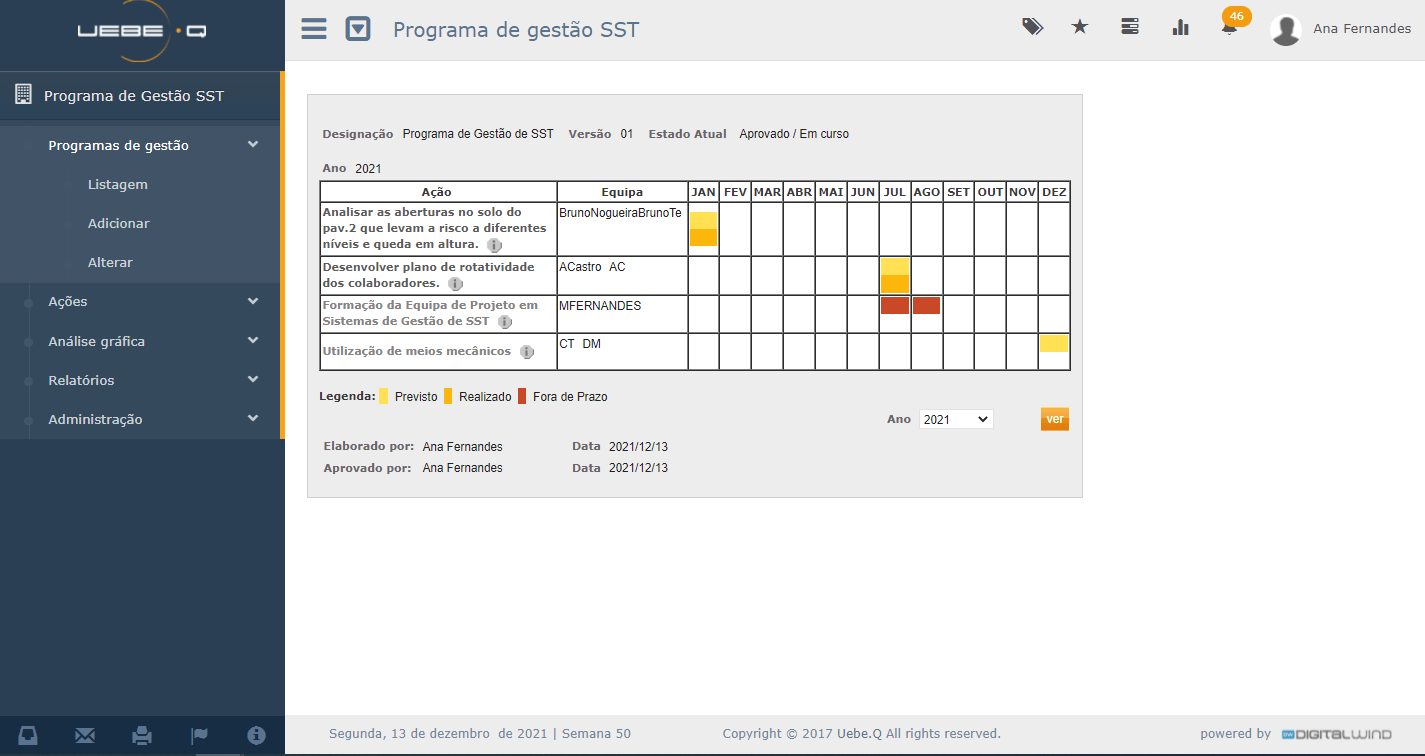Open Formação da Equipa de Projeto action link

430,313
